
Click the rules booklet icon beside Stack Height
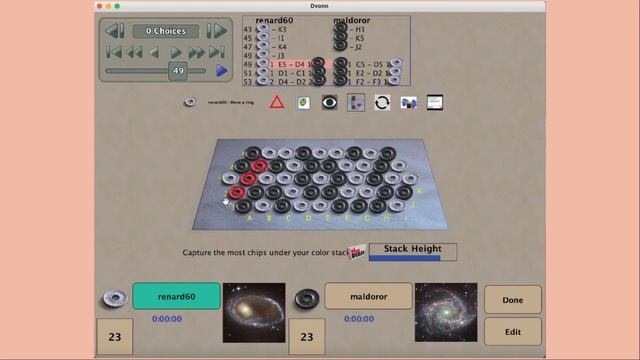[357, 252]
